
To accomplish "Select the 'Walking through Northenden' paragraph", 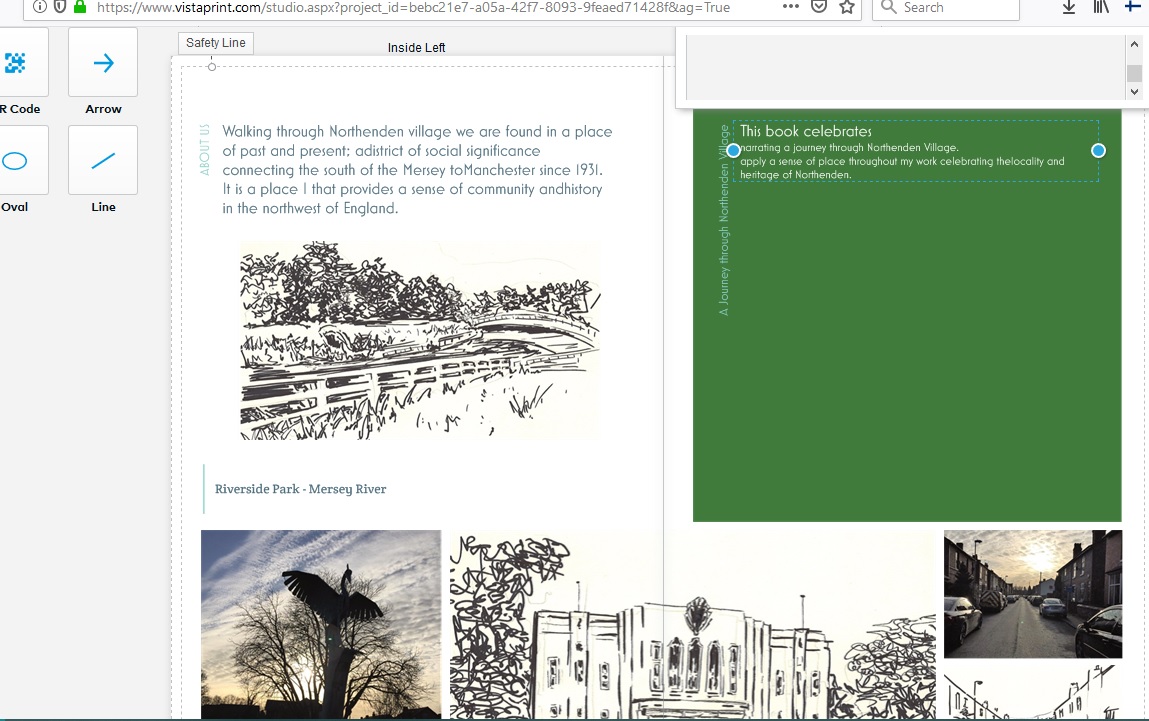I will [416, 170].
